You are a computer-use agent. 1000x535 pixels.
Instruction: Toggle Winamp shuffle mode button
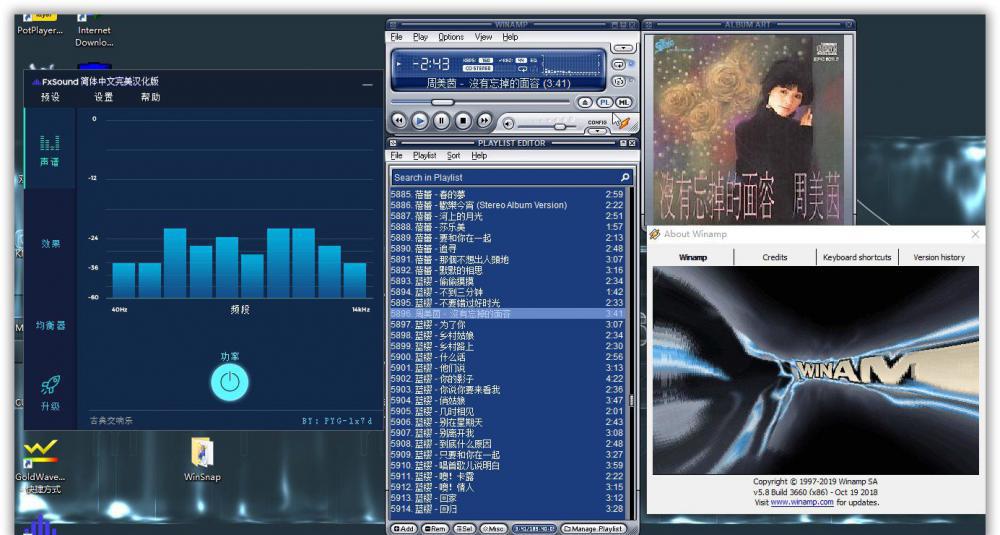pos(619,81)
